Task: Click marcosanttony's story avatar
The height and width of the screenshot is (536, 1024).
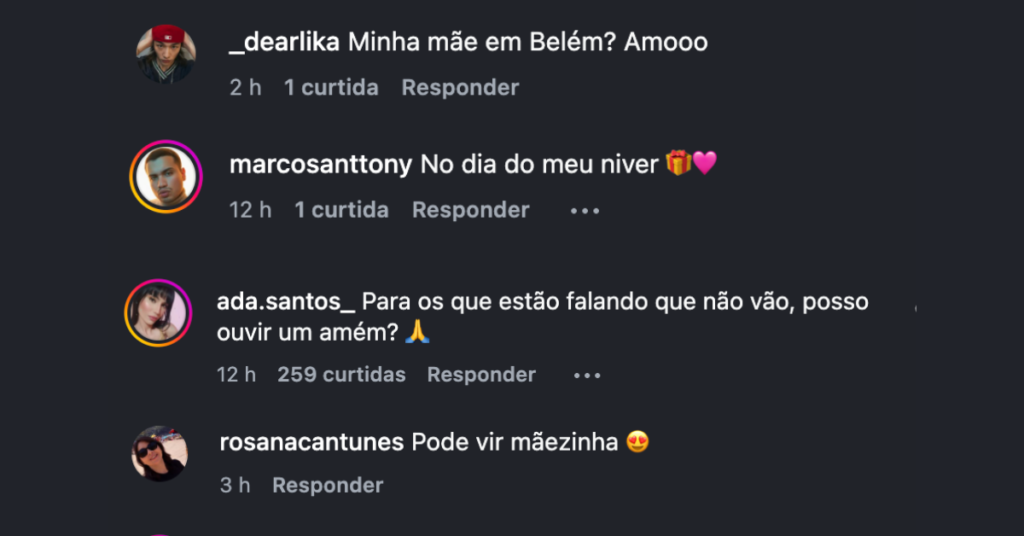Action: click(166, 176)
